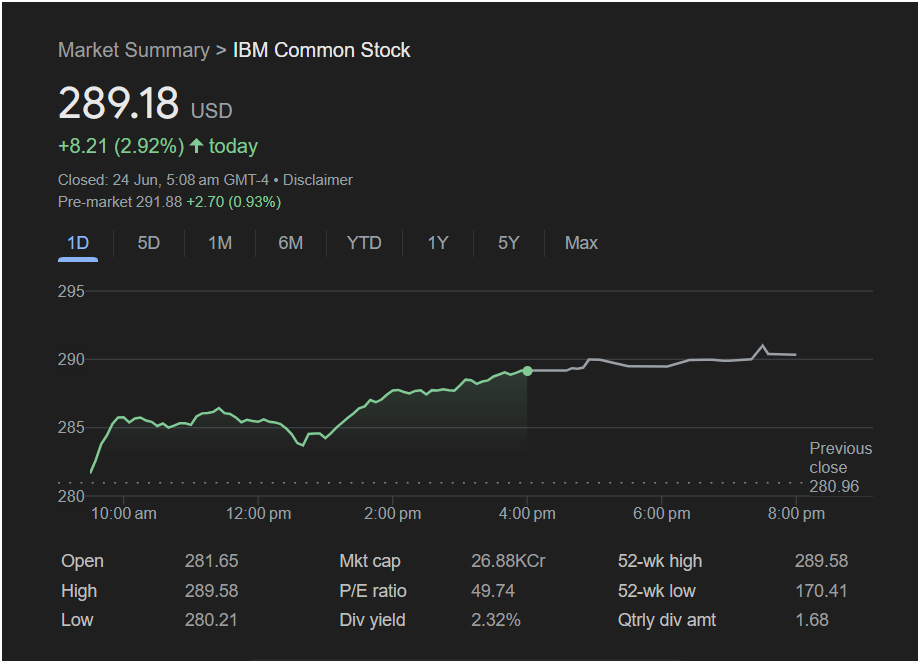Click the 290 price axis label
This screenshot has height=663, width=920.
tap(71, 359)
